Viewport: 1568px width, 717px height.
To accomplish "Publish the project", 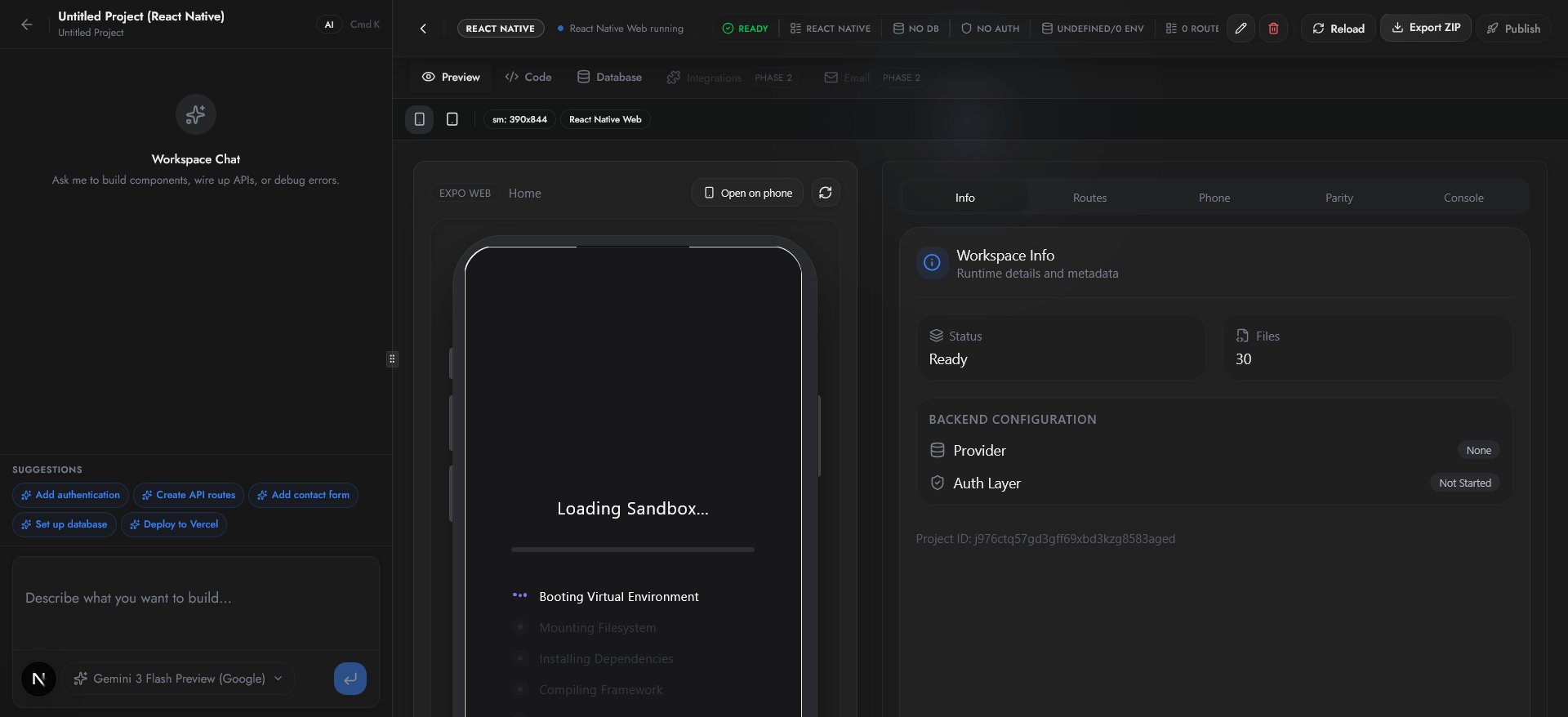I will tap(1513, 29).
